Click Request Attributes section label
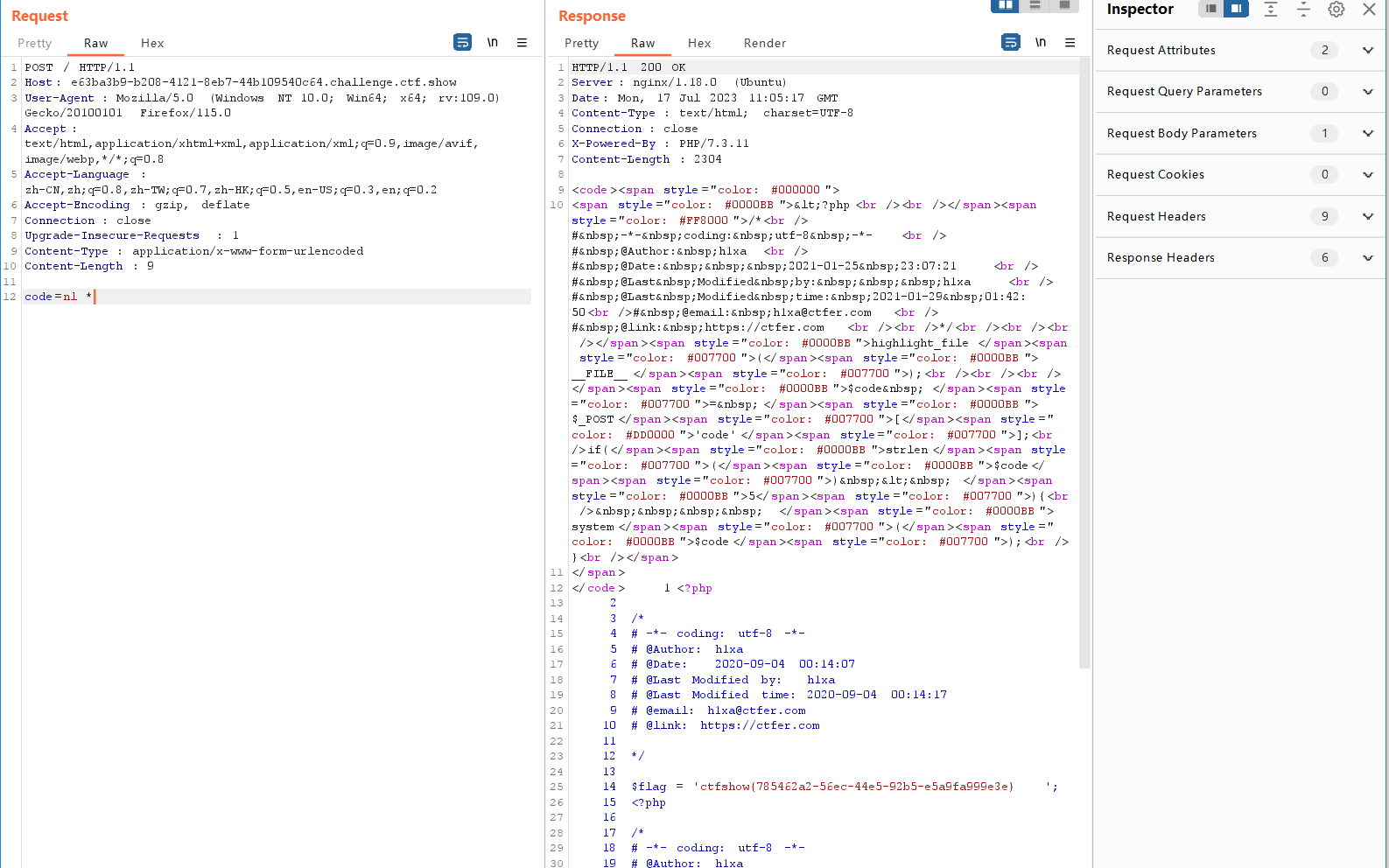The height and width of the screenshot is (868, 1389). (1161, 50)
